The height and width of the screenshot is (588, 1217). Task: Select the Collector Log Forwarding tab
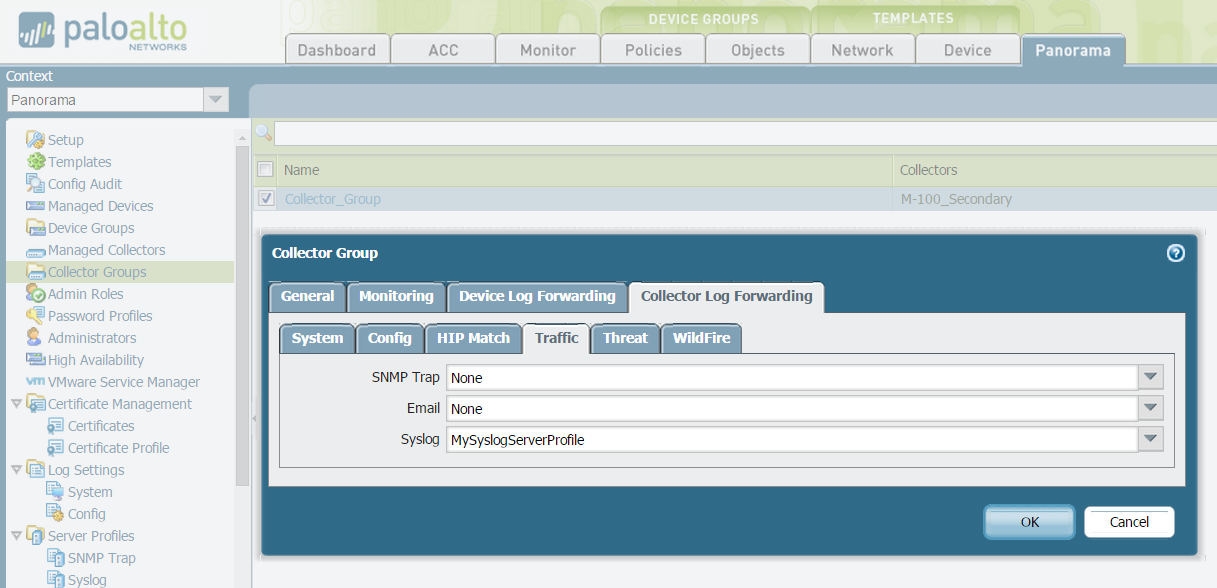727,297
